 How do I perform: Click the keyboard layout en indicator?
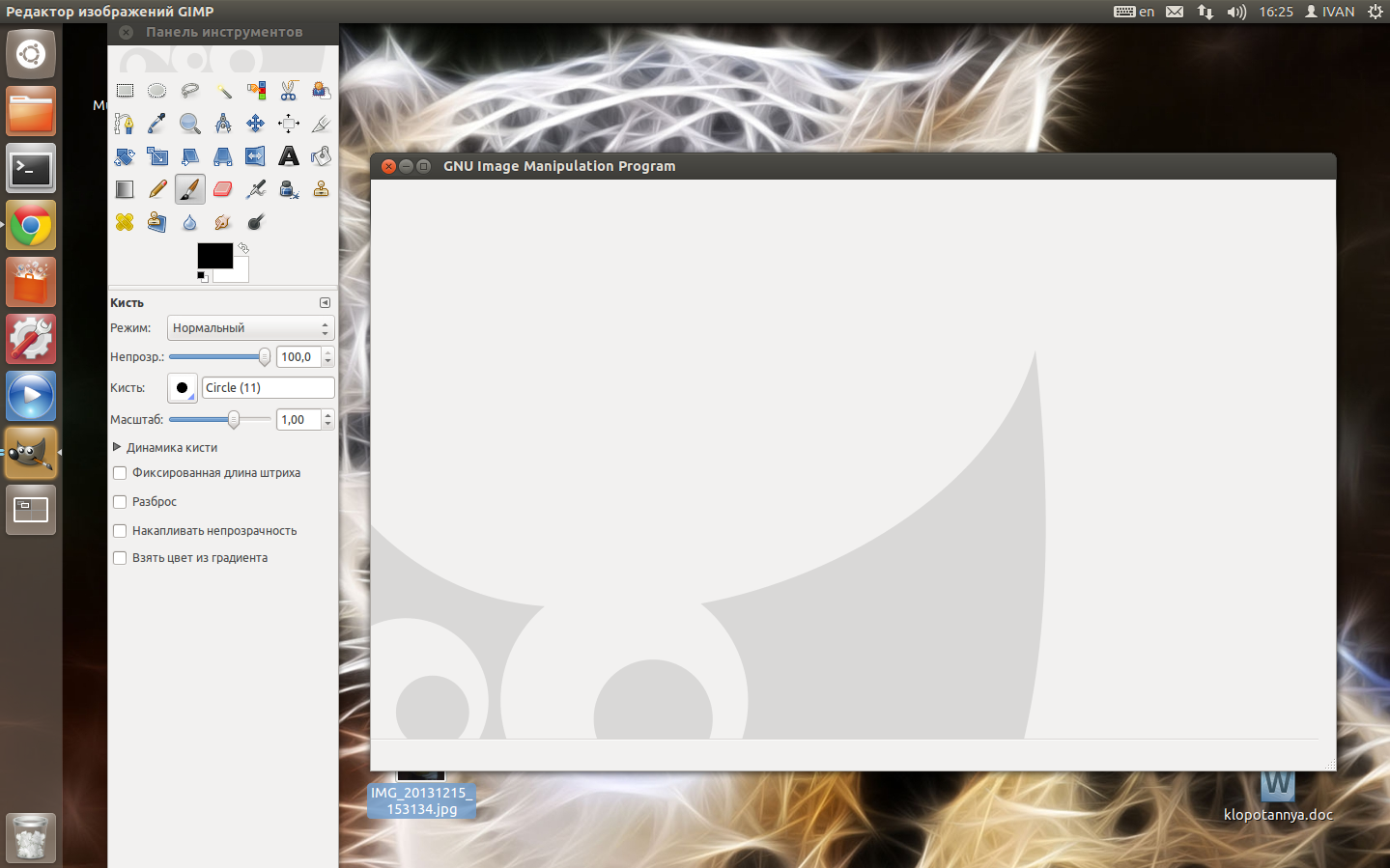(x=1134, y=12)
